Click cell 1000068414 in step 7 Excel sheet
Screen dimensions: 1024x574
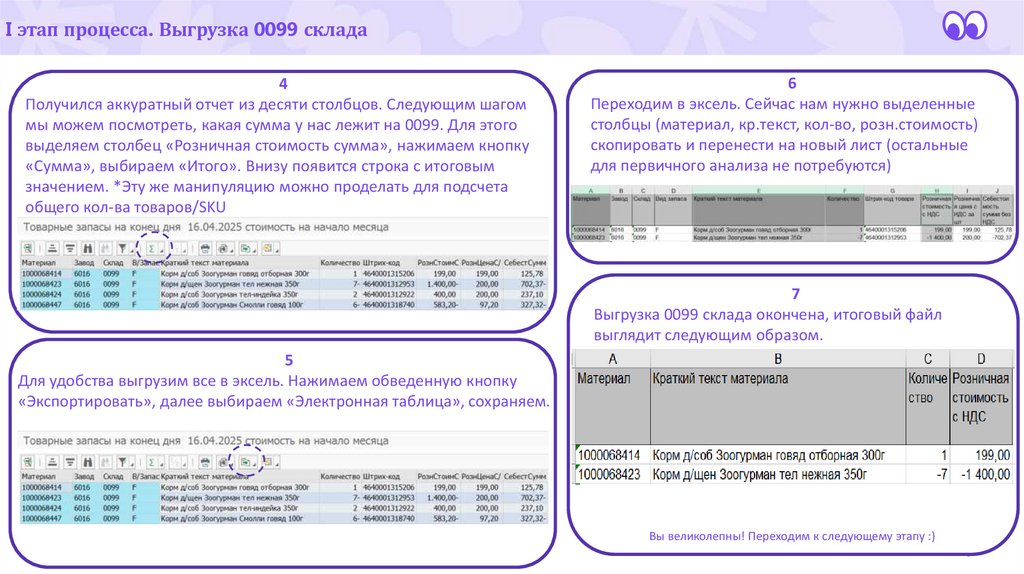tap(613, 455)
